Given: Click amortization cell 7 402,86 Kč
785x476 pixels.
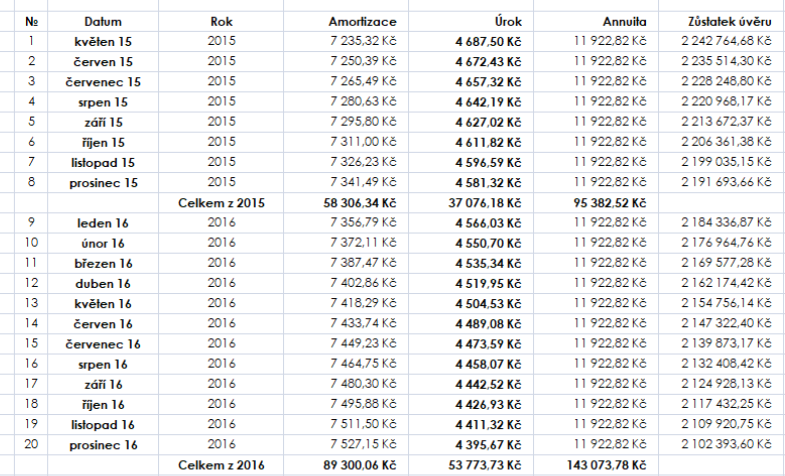Looking at the screenshot, I should 366,283.
